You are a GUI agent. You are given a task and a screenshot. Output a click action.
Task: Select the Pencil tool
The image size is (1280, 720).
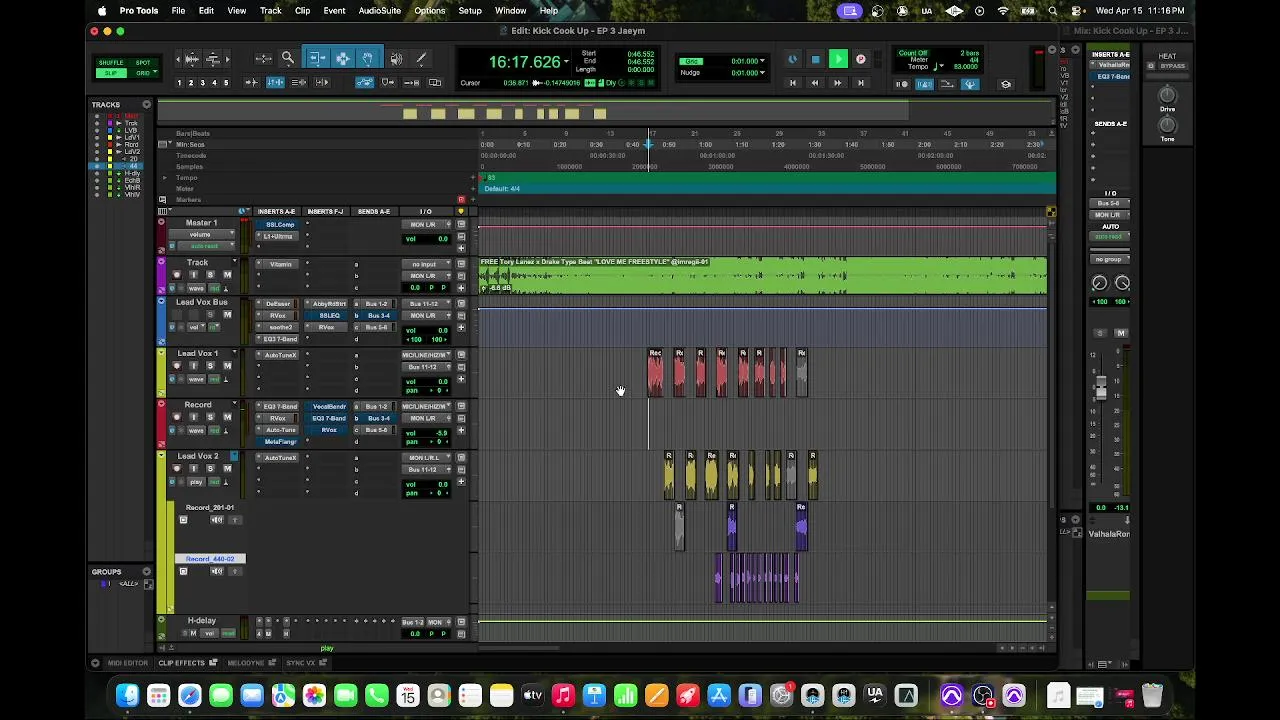tap(421, 59)
